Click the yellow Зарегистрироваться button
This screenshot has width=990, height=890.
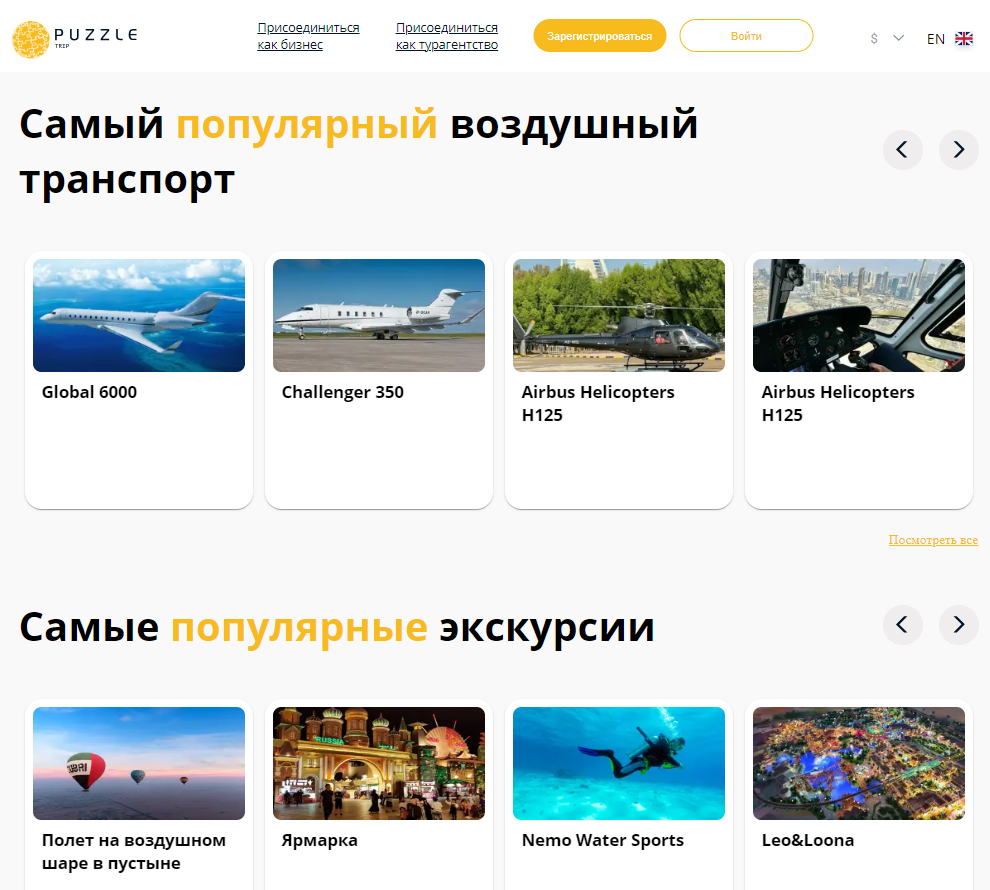tap(600, 36)
